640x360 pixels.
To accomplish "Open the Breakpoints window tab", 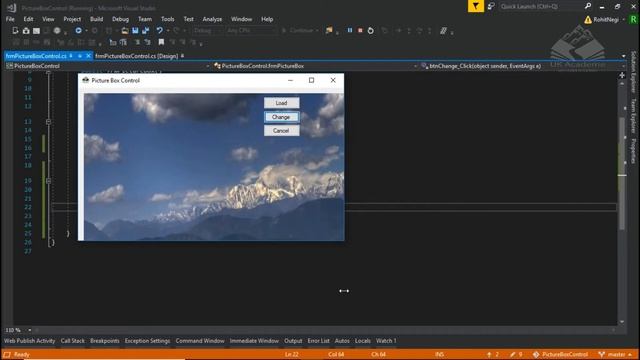I will [x=105, y=341].
